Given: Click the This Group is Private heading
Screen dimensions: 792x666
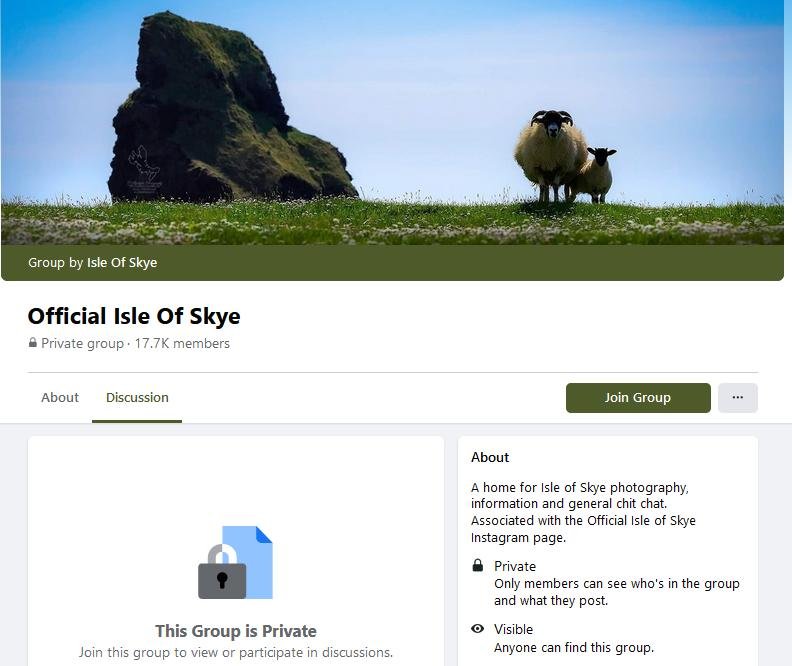Looking at the screenshot, I should pyautogui.click(x=236, y=631).
